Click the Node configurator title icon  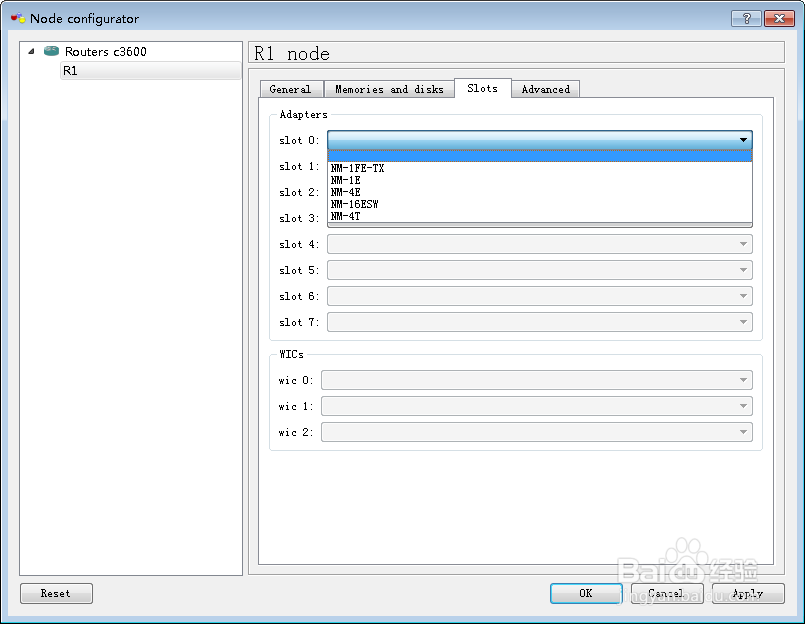pyautogui.click(x=18, y=18)
